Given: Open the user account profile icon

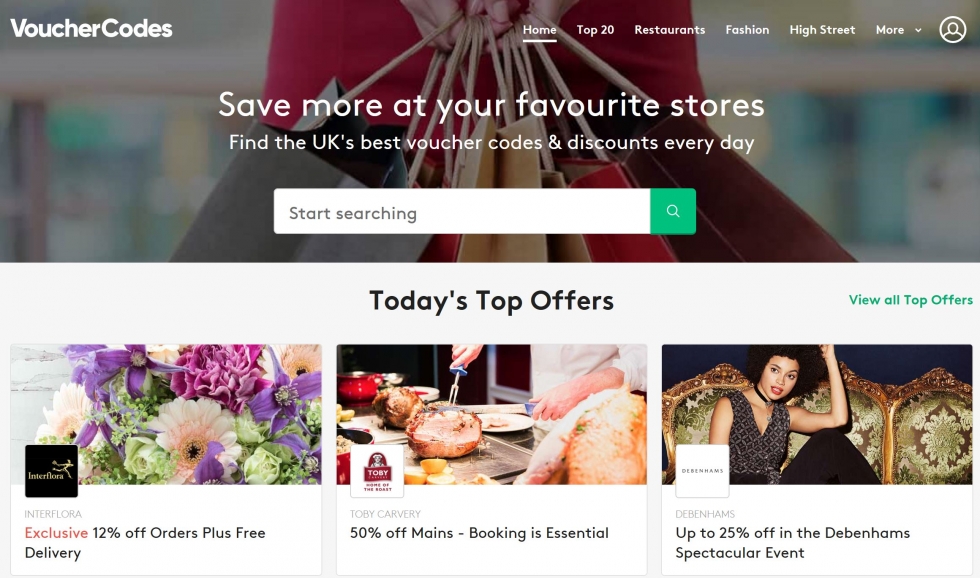Looking at the screenshot, I should (952, 29).
